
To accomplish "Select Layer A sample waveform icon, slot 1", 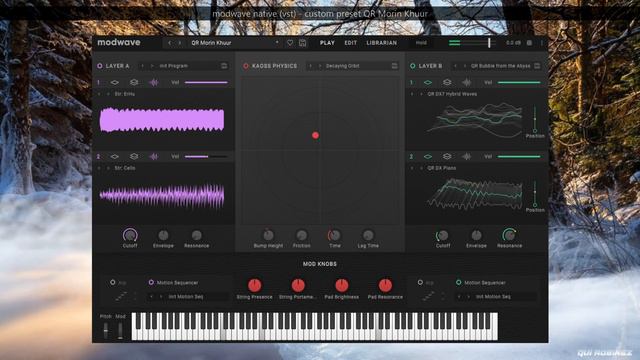I will [153, 82].
